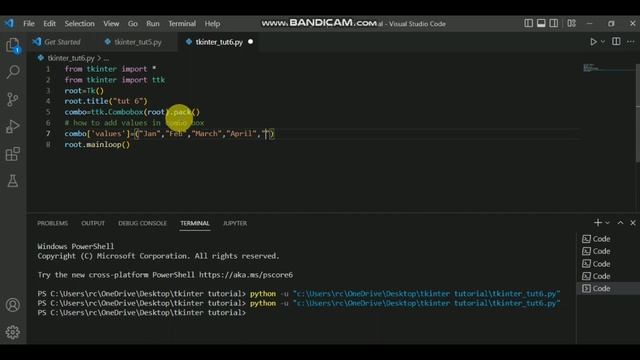640x360 pixels.
Task: Select the tkinter_tut6.py tab
Action: (x=219, y=42)
